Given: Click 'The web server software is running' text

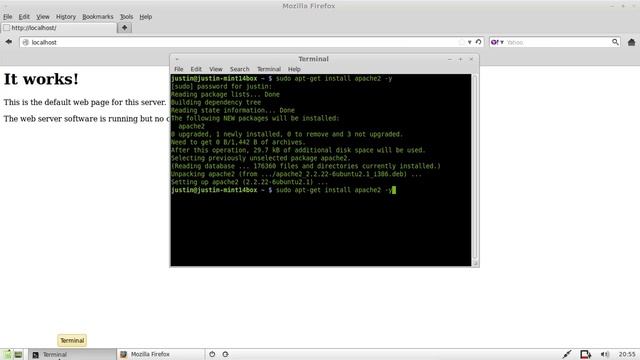Looking at the screenshot, I should click(87, 119).
